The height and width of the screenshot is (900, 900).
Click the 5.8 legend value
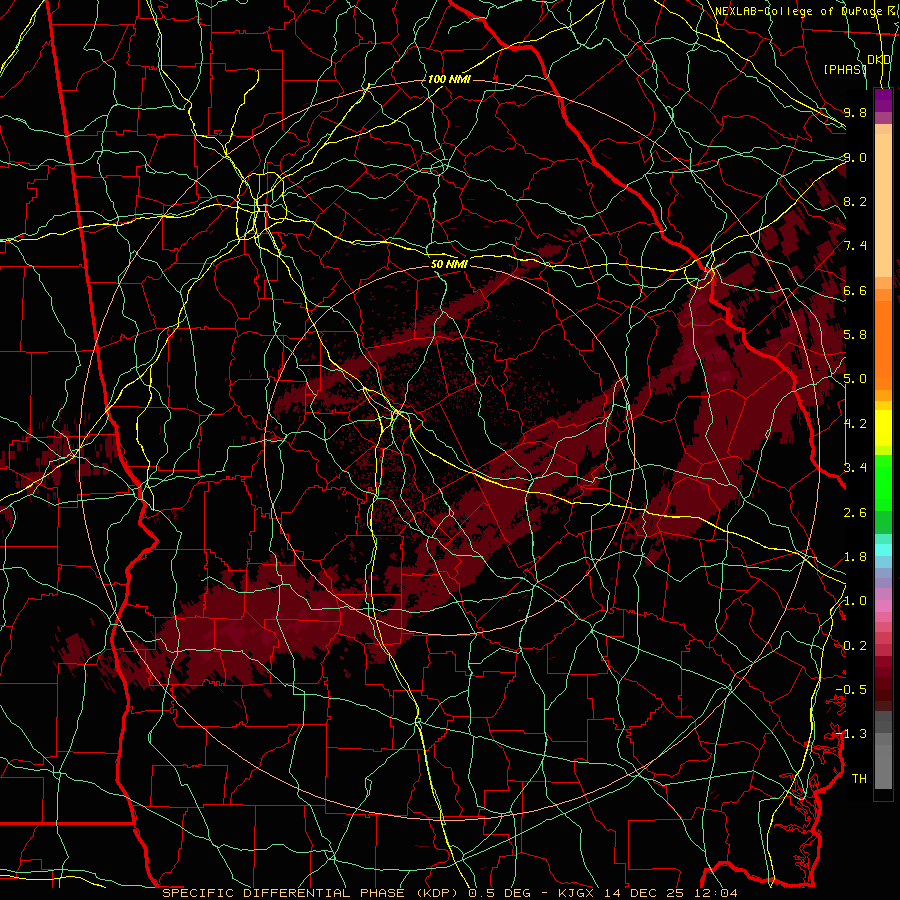click(855, 335)
